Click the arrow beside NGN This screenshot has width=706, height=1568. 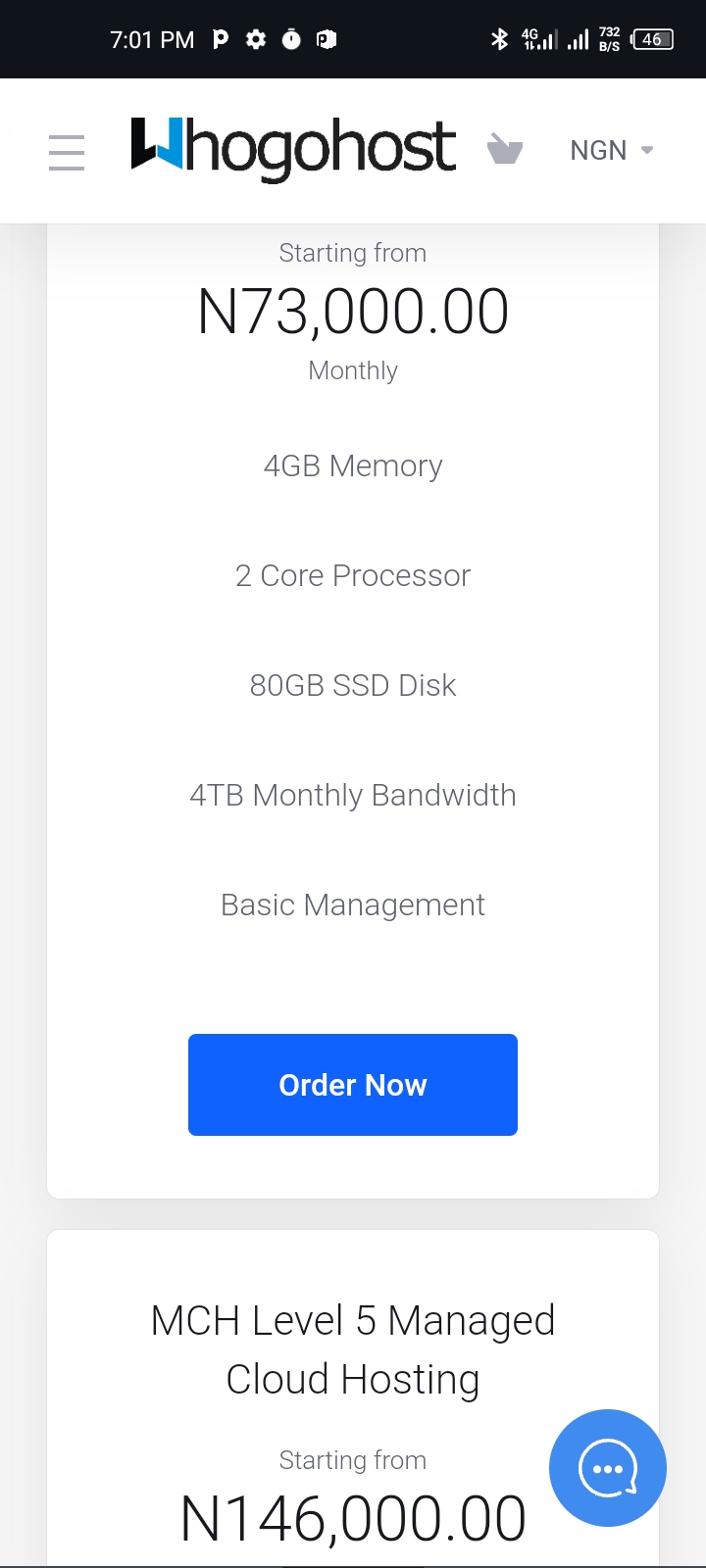647,150
